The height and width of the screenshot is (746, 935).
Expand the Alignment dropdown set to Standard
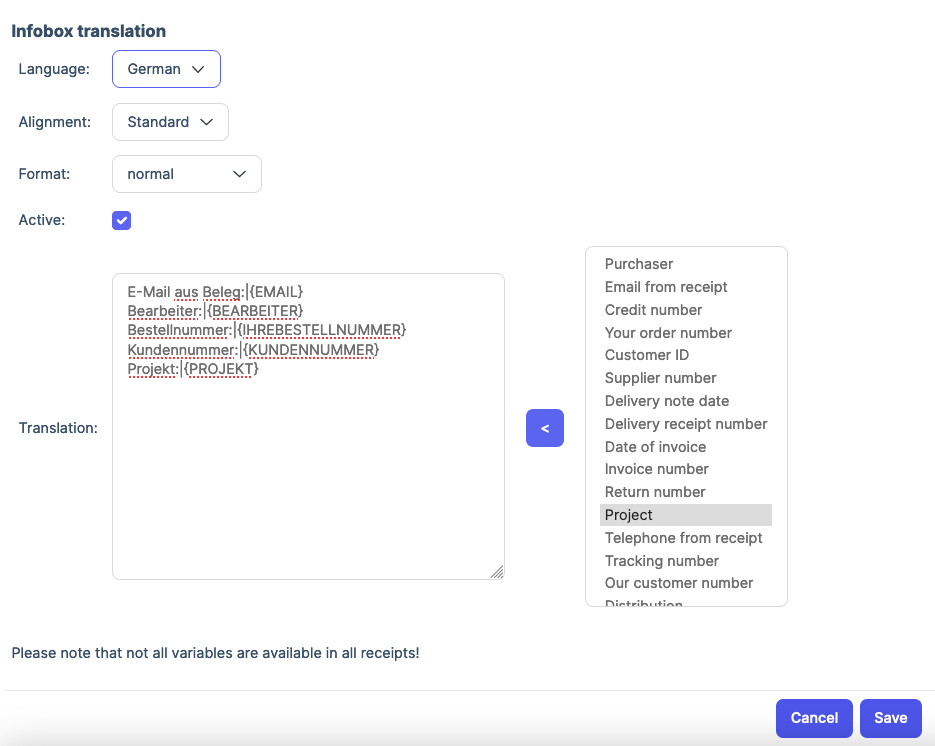coord(170,122)
